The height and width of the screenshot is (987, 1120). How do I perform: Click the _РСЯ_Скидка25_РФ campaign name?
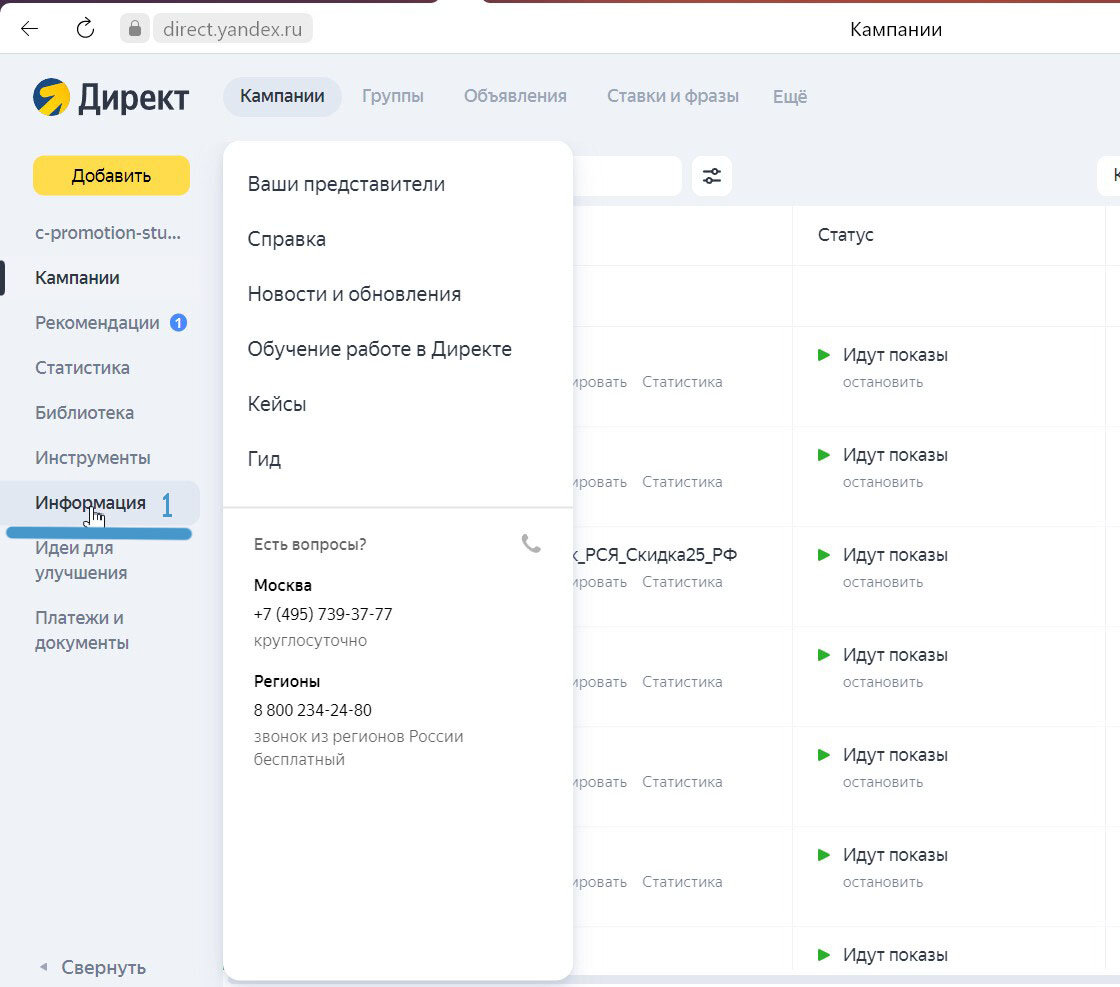655,555
